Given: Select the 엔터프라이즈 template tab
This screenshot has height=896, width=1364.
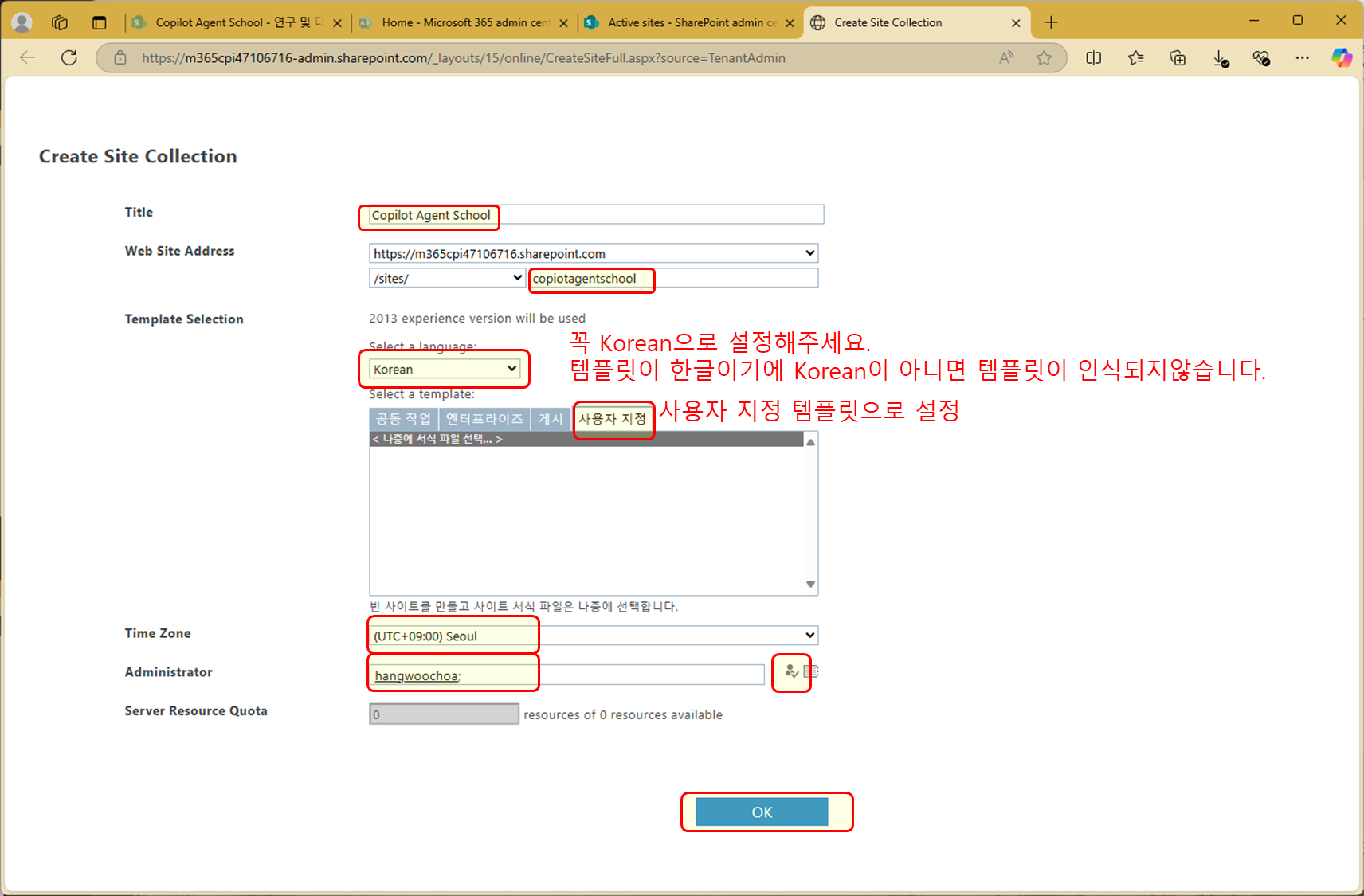Looking at the screenshot, I should 484,419.
